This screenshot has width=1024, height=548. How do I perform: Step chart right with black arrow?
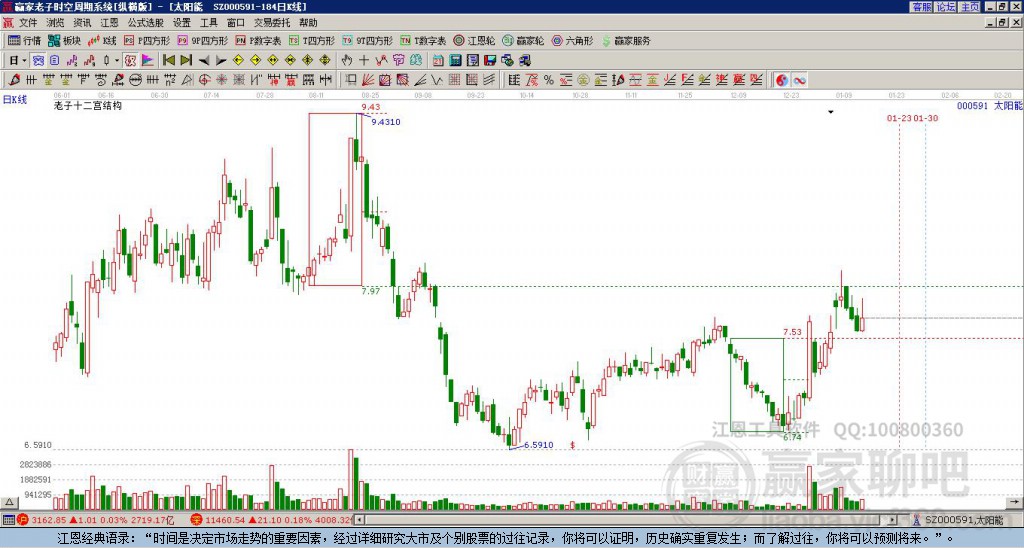[221, 61]
